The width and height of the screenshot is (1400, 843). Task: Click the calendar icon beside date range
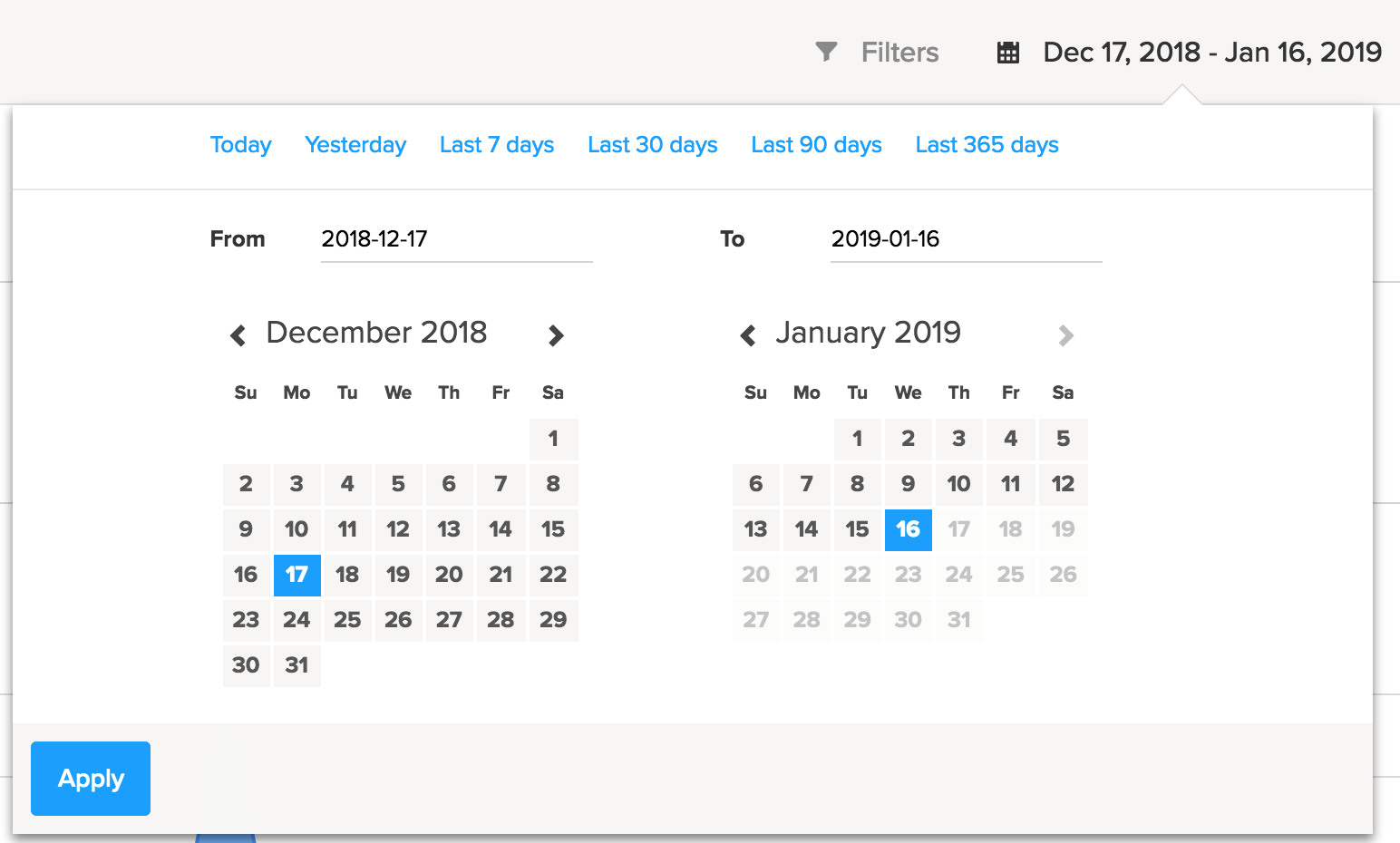pyautogui.click(x=1008, y=53)
